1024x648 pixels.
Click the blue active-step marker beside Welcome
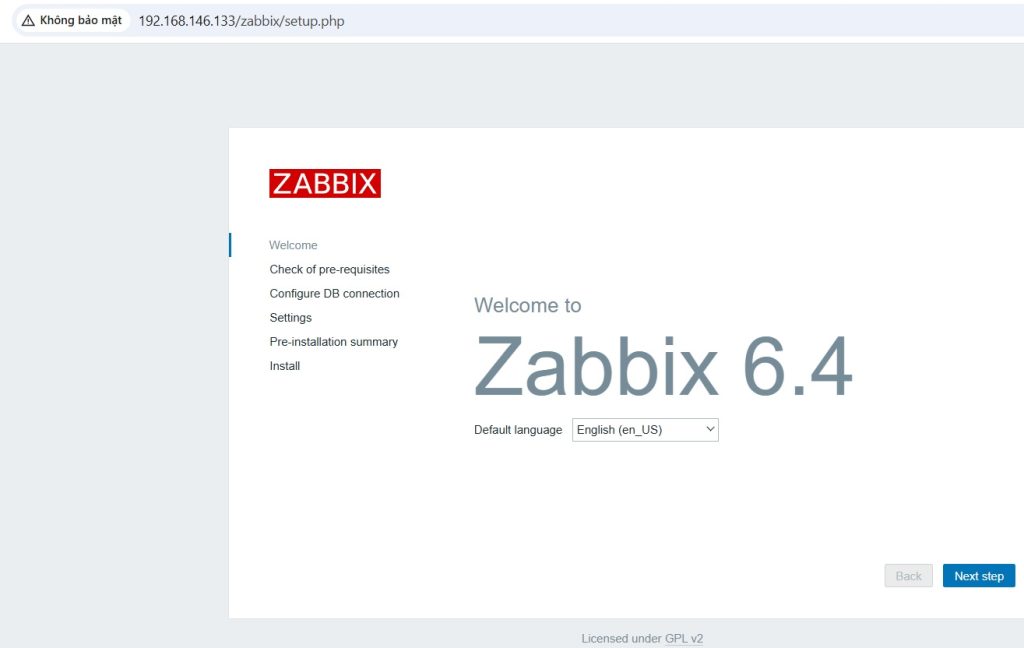pyautogui.click(x=230, y=245)
